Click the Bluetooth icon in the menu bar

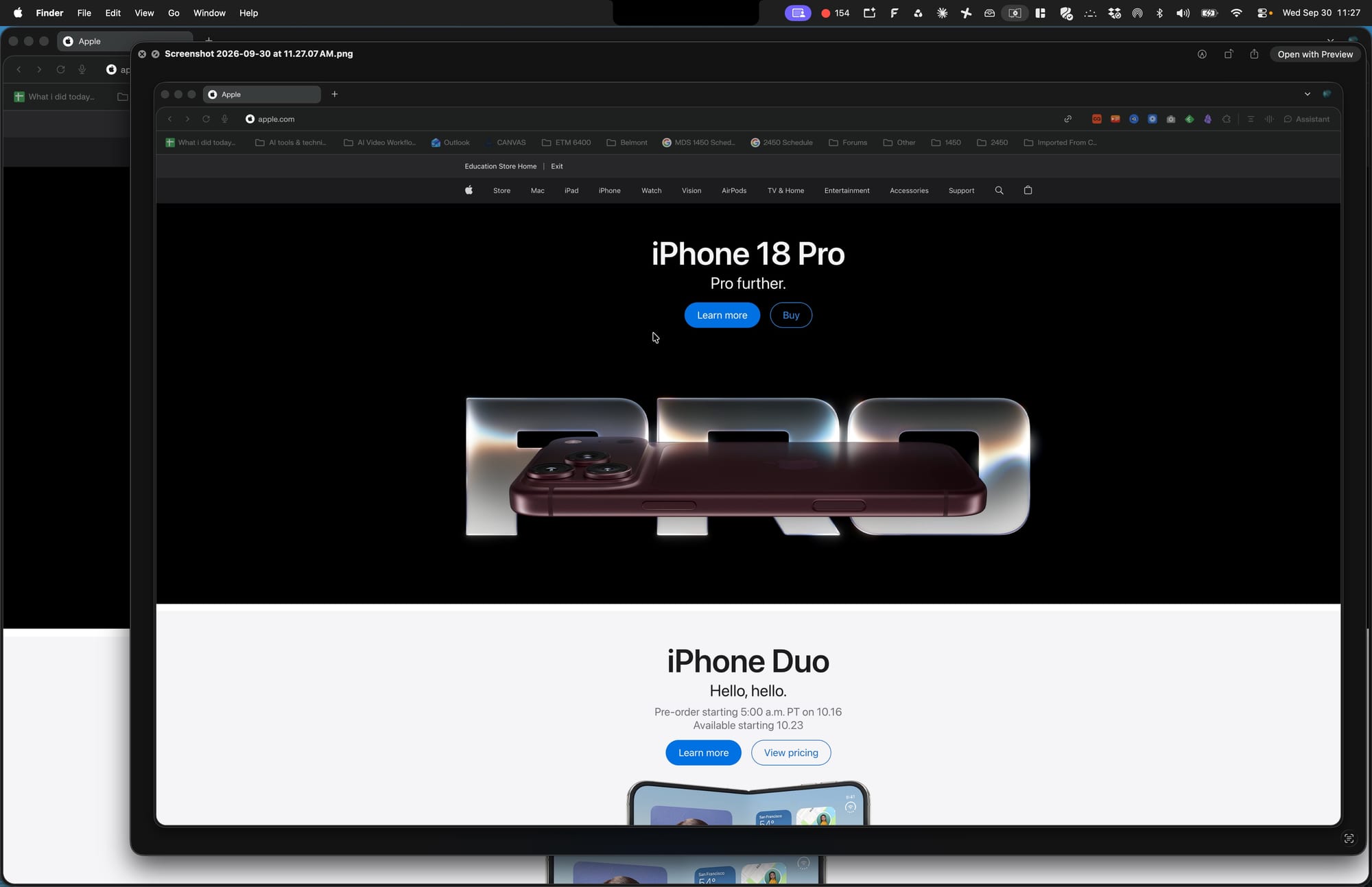[1159, 13]
